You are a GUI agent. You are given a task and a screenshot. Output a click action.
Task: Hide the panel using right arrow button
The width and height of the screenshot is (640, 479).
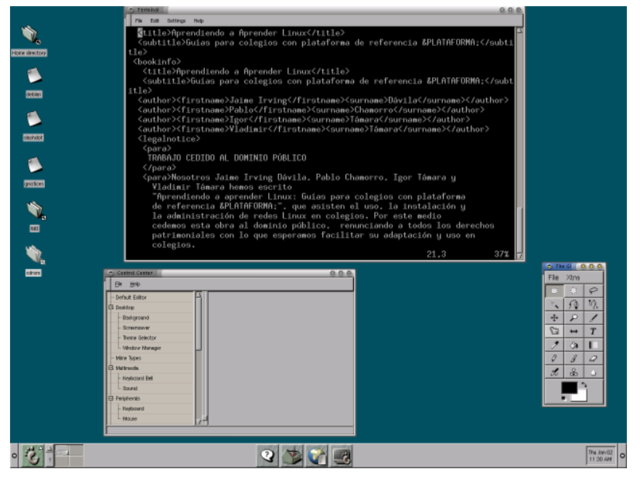coord(622,455)
